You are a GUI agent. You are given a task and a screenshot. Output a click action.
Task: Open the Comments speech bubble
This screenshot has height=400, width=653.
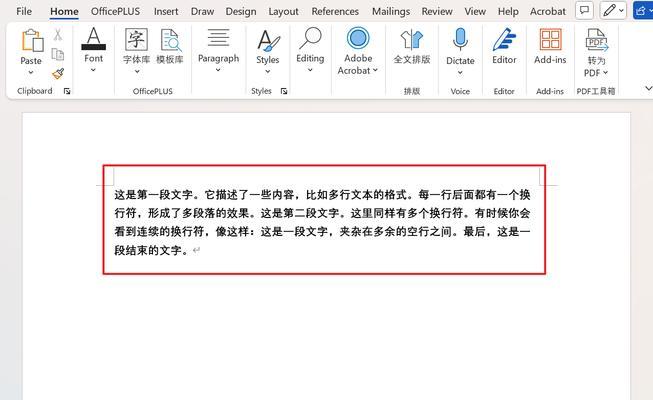(x=584, y=10)
